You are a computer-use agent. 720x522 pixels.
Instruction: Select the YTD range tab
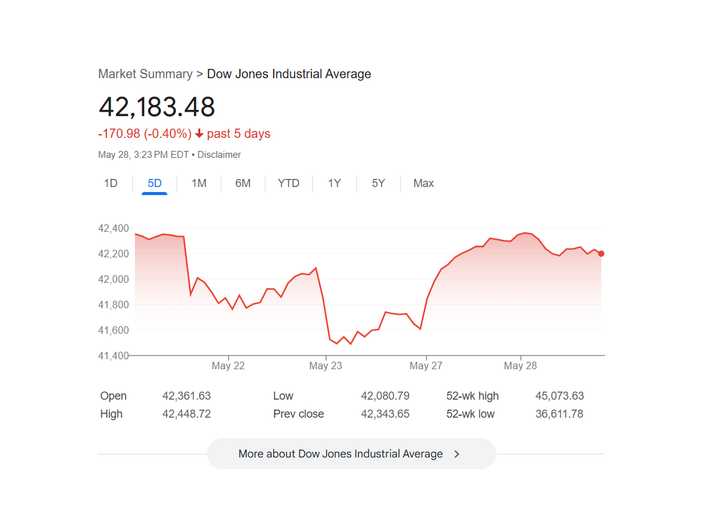288,183
